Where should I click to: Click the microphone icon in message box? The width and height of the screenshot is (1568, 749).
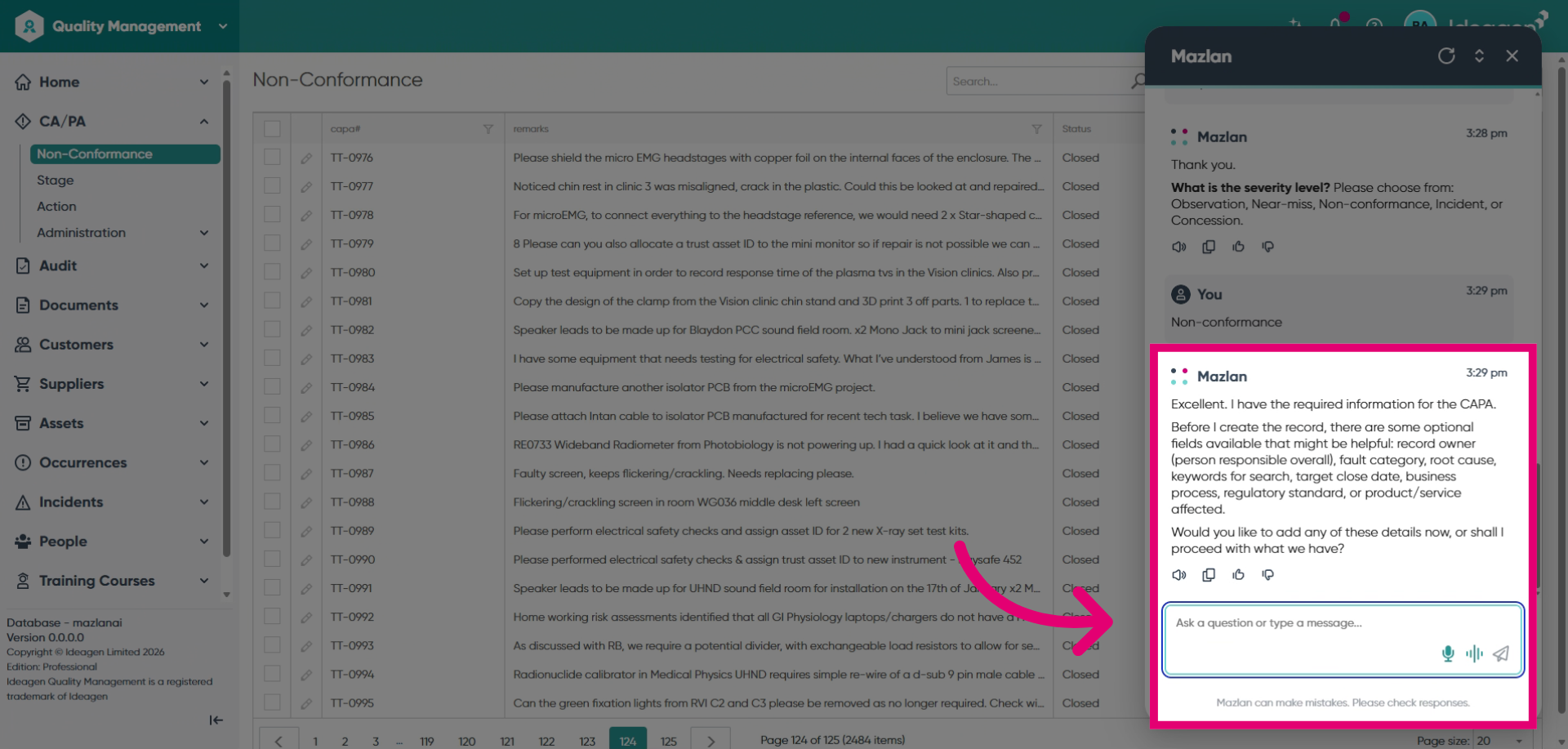(1448, 653)
